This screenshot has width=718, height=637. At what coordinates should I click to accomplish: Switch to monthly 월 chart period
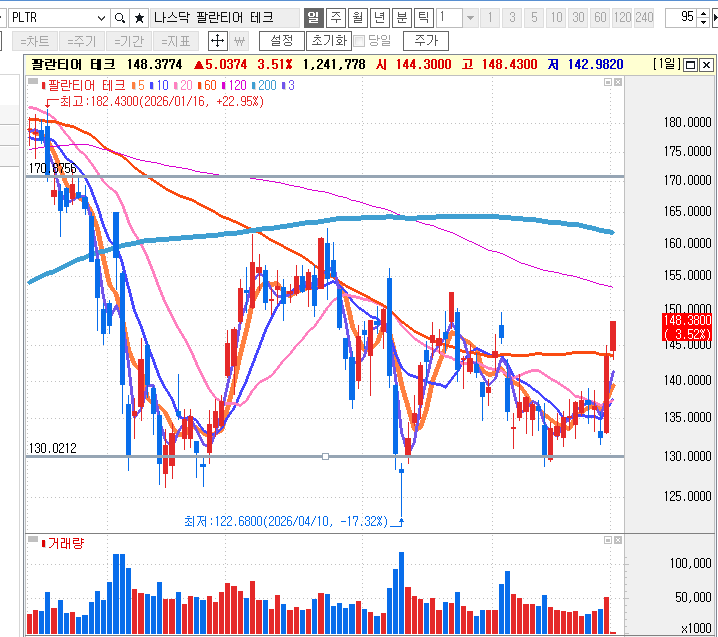point(358,18)
